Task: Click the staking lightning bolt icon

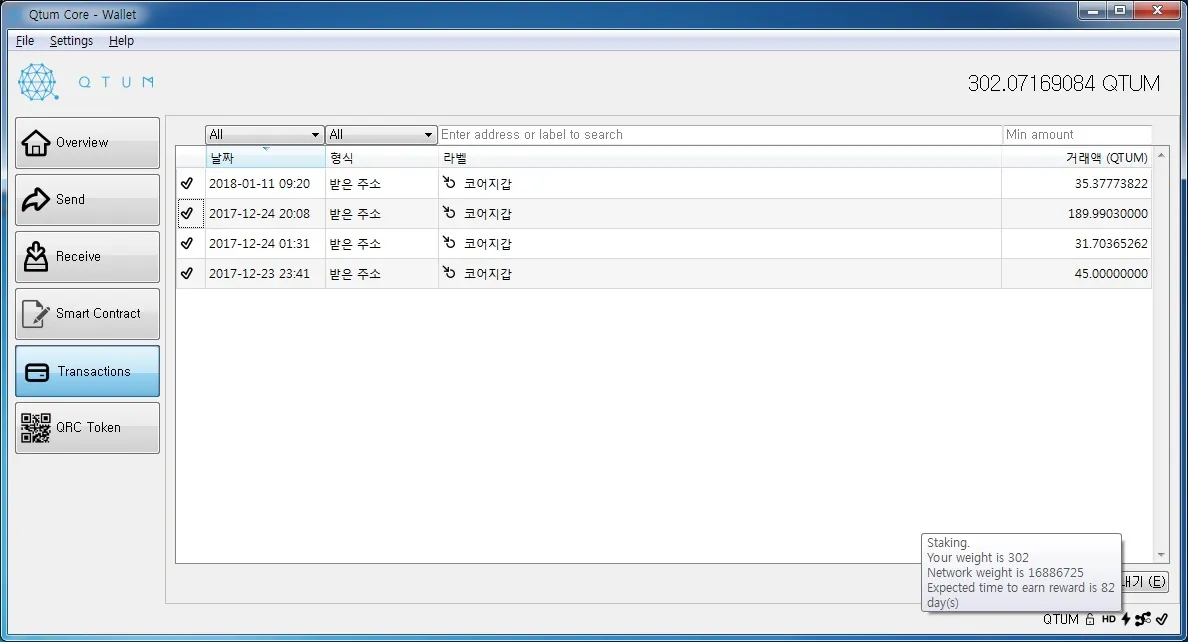Action: tap(1126, 619)
